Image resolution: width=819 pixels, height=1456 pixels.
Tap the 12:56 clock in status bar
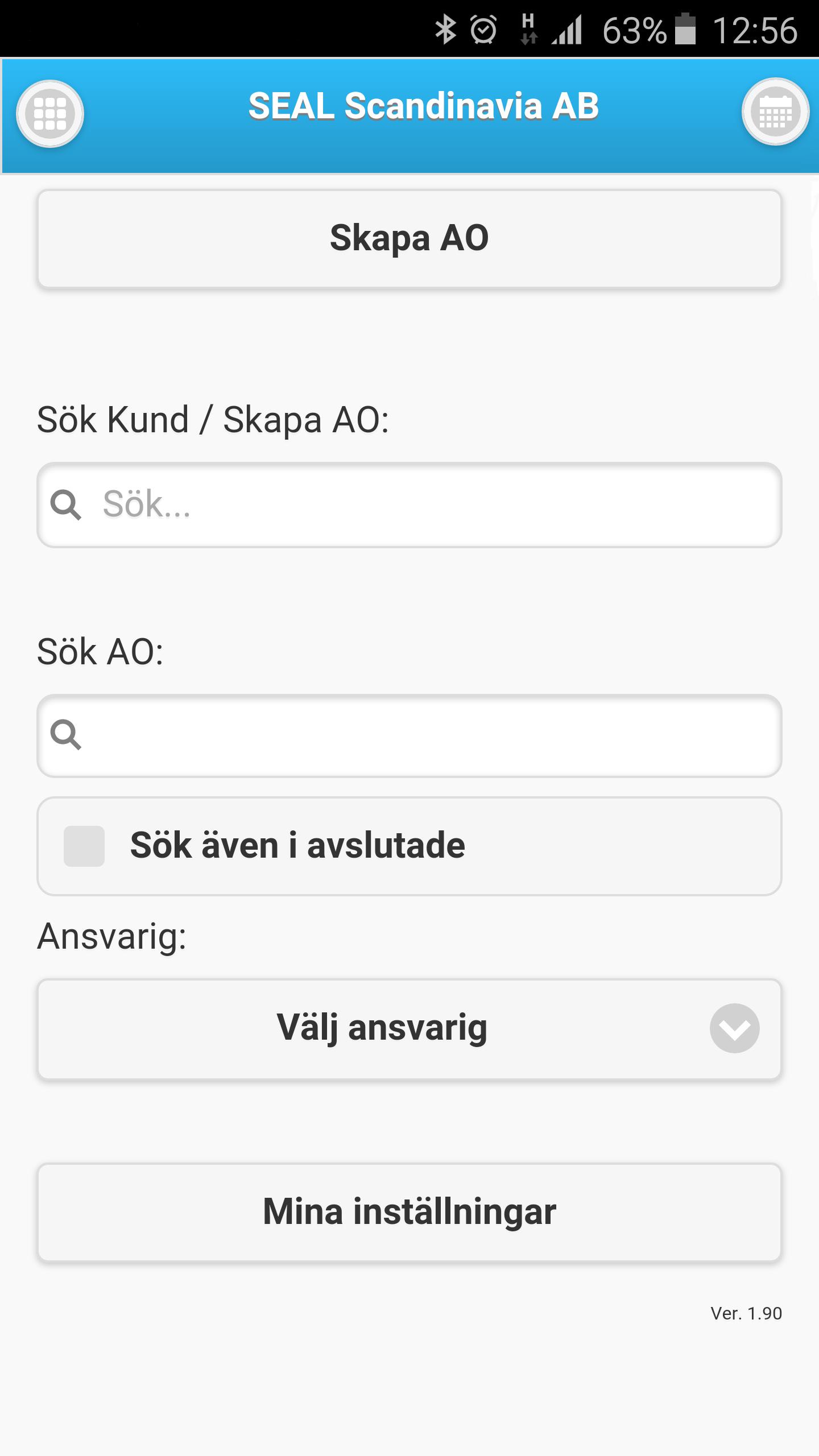point(755,30)
